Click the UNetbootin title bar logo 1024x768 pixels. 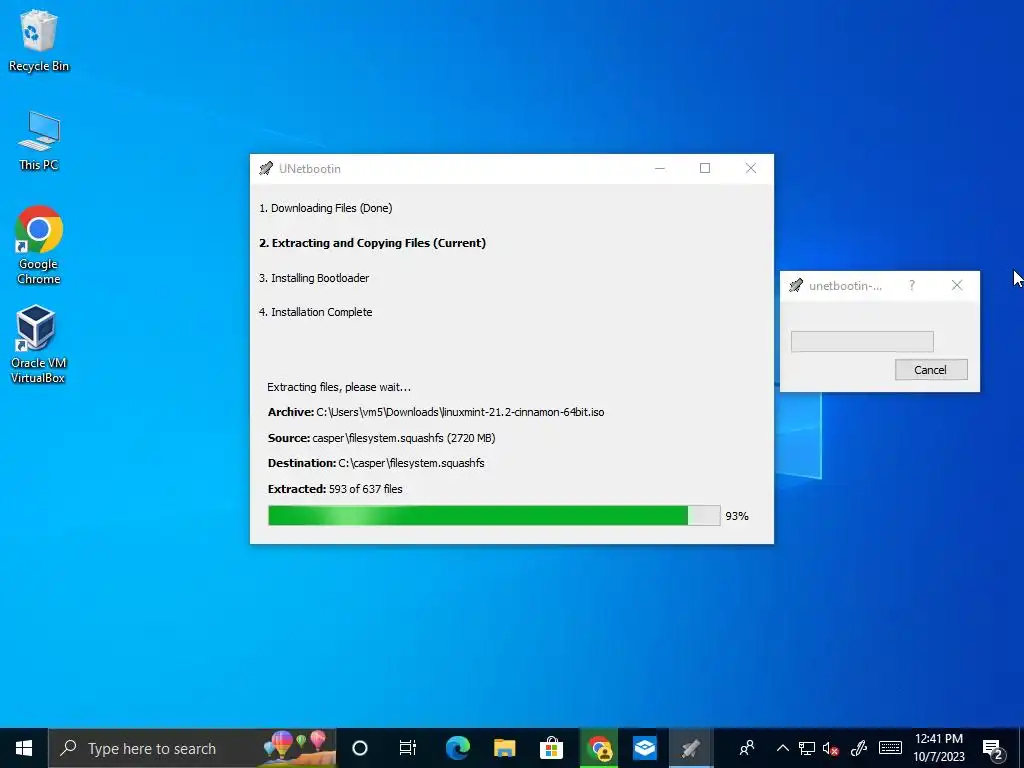click(x=266, y=168)
